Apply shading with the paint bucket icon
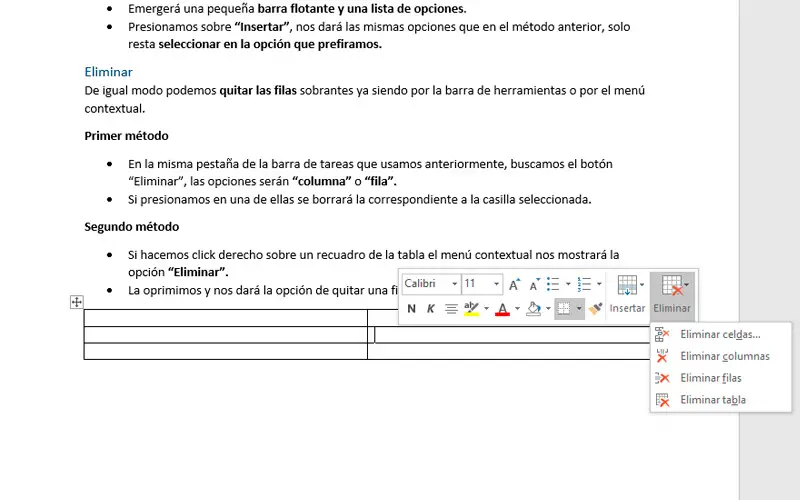 click(x=533, y=309)
